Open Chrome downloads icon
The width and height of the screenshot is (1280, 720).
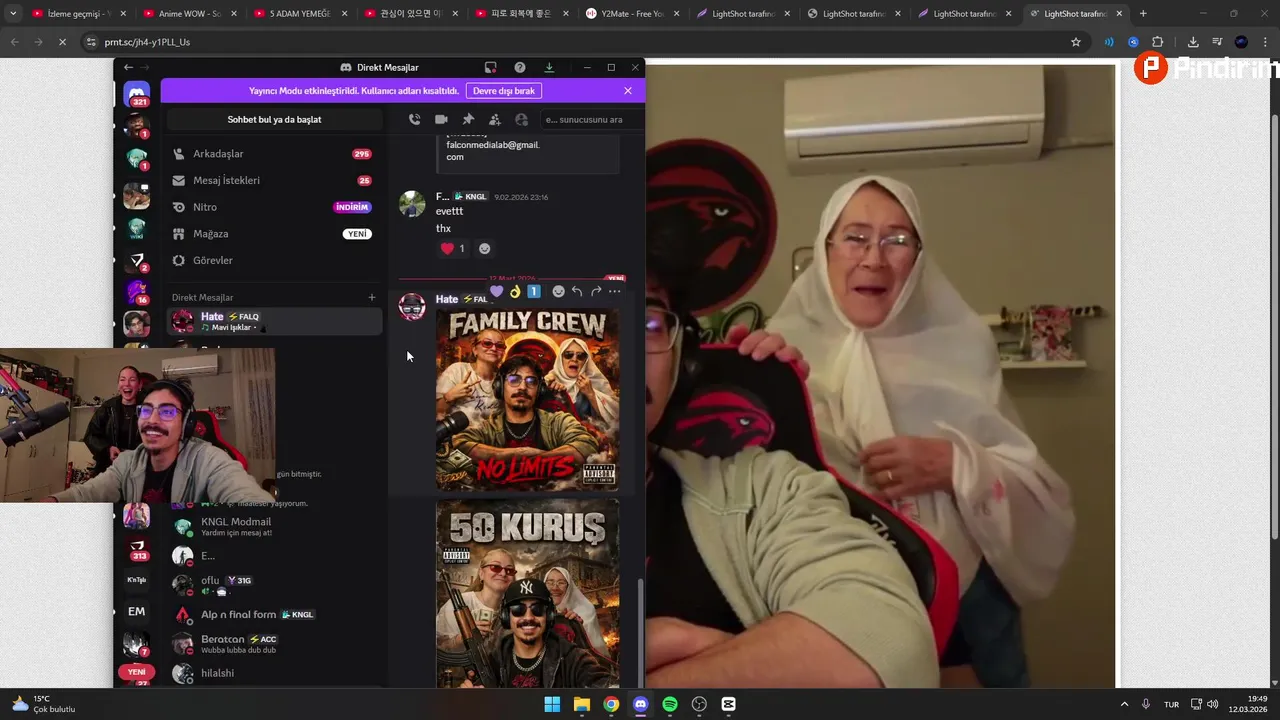(x=1193, y=42)
